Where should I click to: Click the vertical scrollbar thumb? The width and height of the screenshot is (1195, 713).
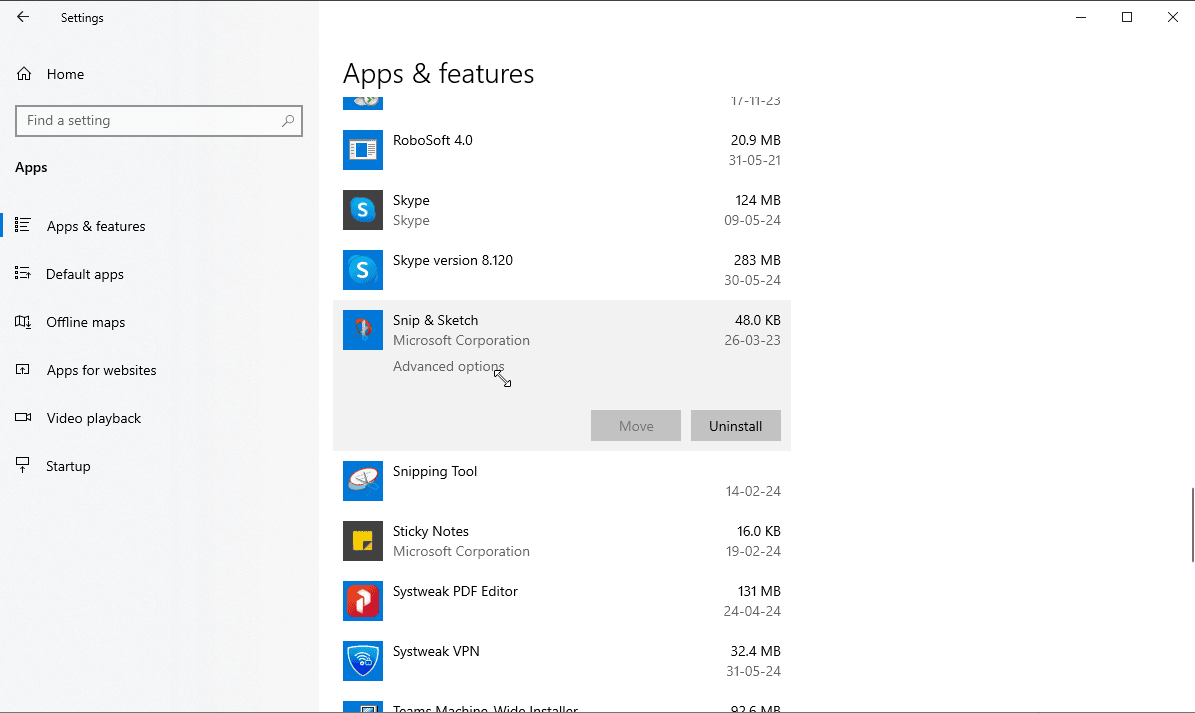(x=1190, y=525)
